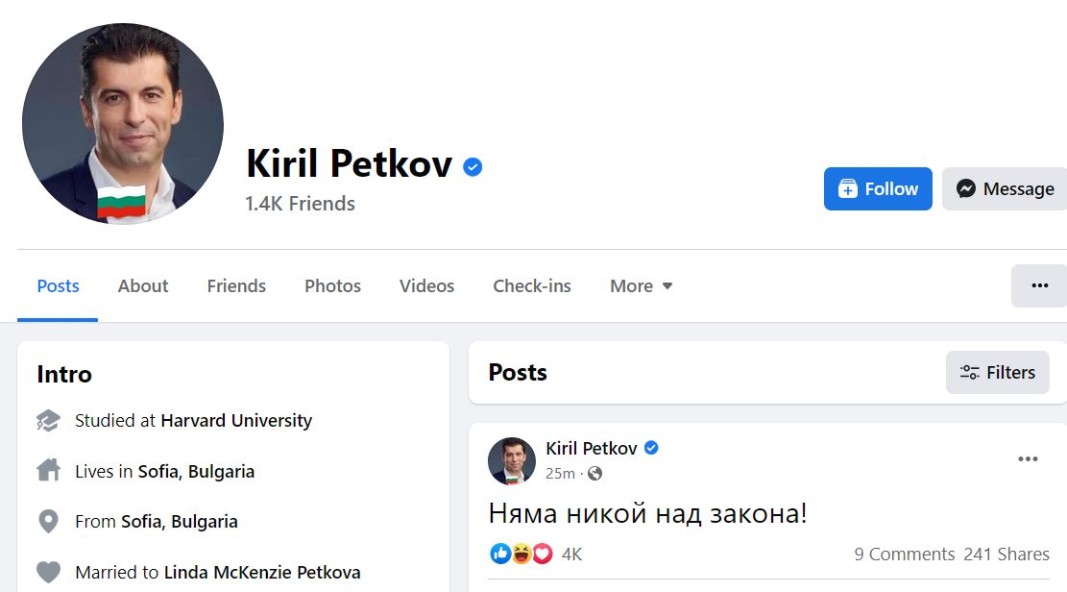Open the Linda McKenzie Petkova link

262,573
